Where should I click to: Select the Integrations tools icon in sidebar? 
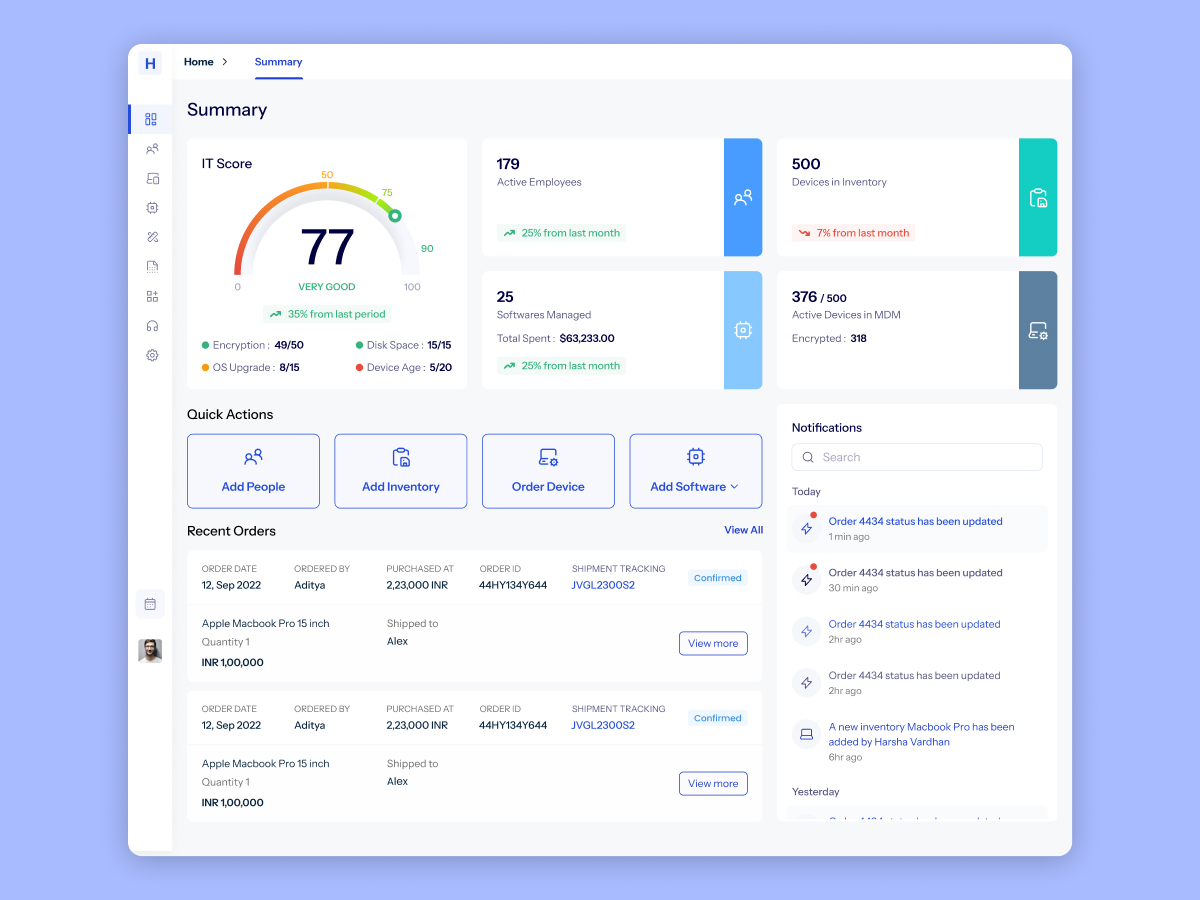pyautogui.click(x=151, y=236)
